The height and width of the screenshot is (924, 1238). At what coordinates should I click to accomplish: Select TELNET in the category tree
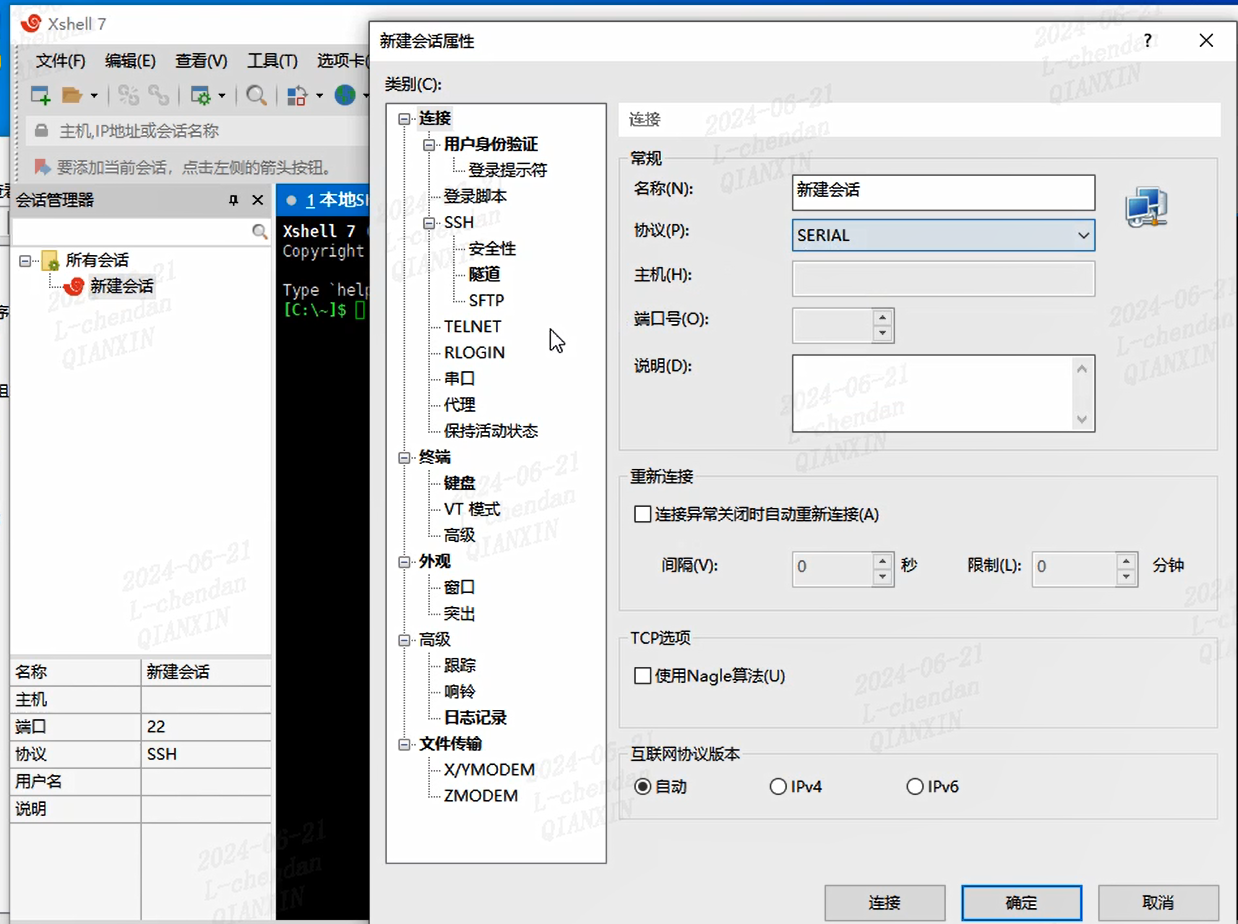473,327
